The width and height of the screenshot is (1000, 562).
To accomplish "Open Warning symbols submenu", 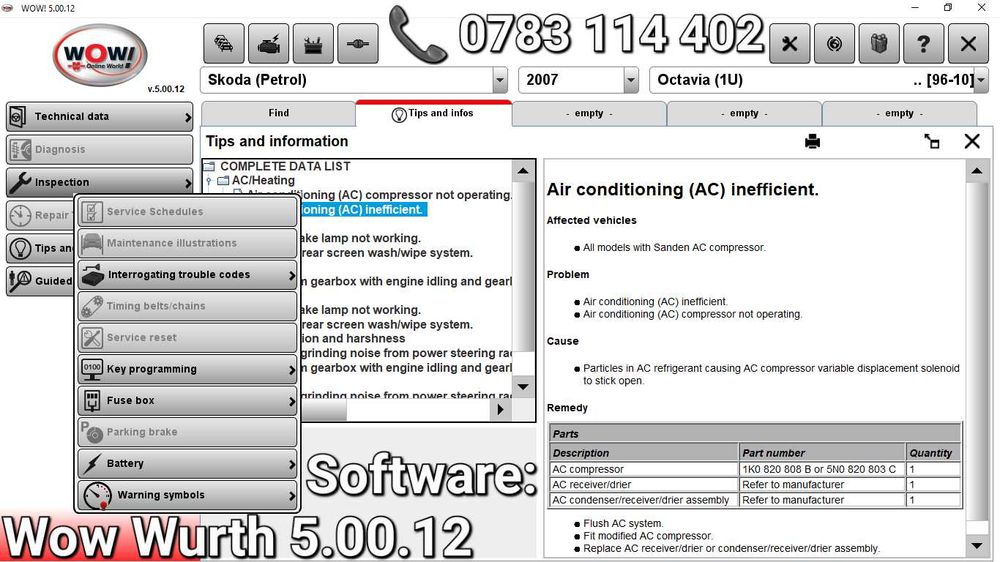I will tap(188, 495).
